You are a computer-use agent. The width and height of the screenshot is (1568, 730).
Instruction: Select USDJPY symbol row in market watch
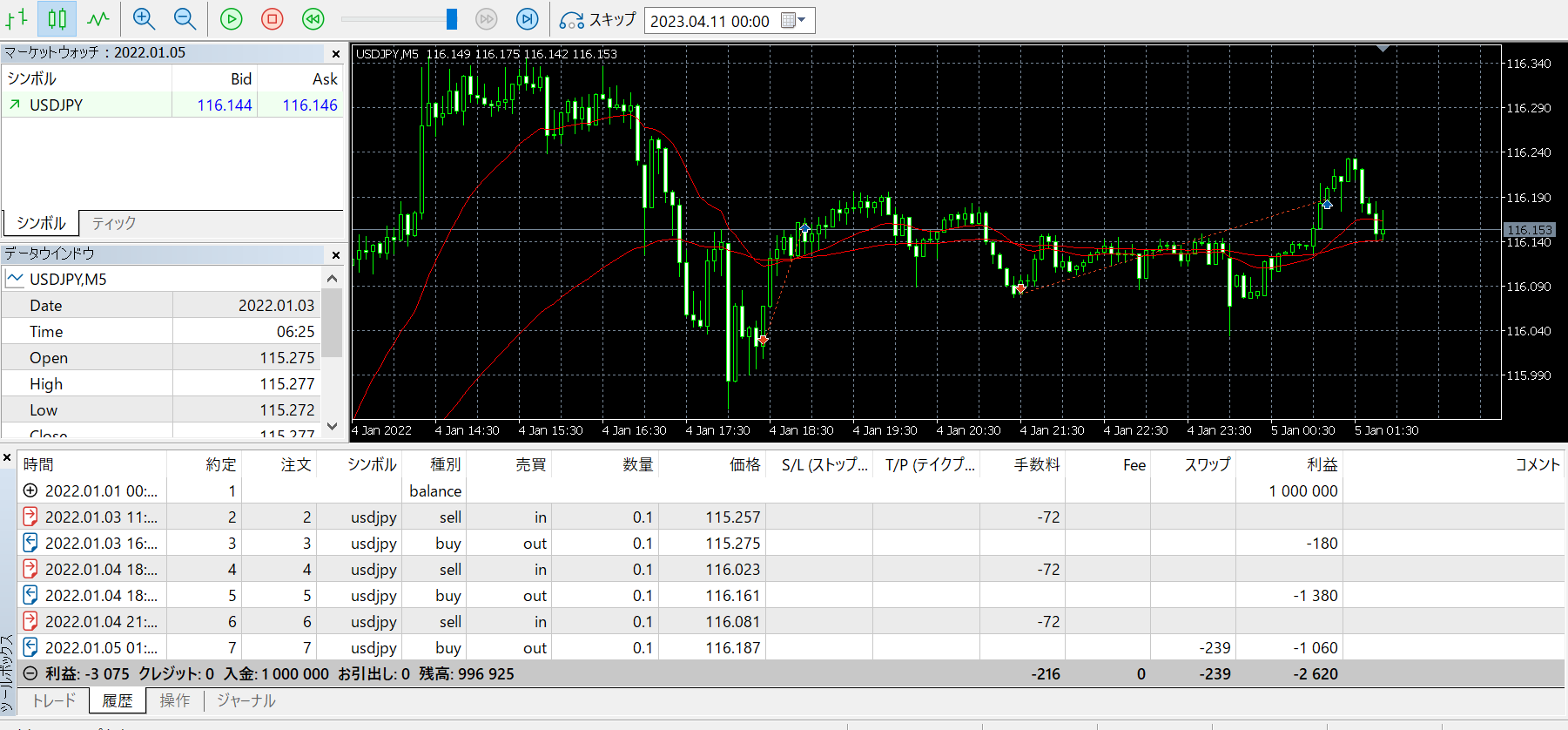pos(172,105)
